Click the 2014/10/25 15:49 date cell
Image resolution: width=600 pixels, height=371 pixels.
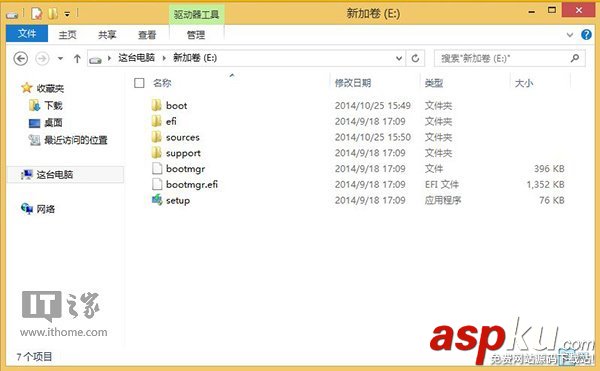coord(373,106)
